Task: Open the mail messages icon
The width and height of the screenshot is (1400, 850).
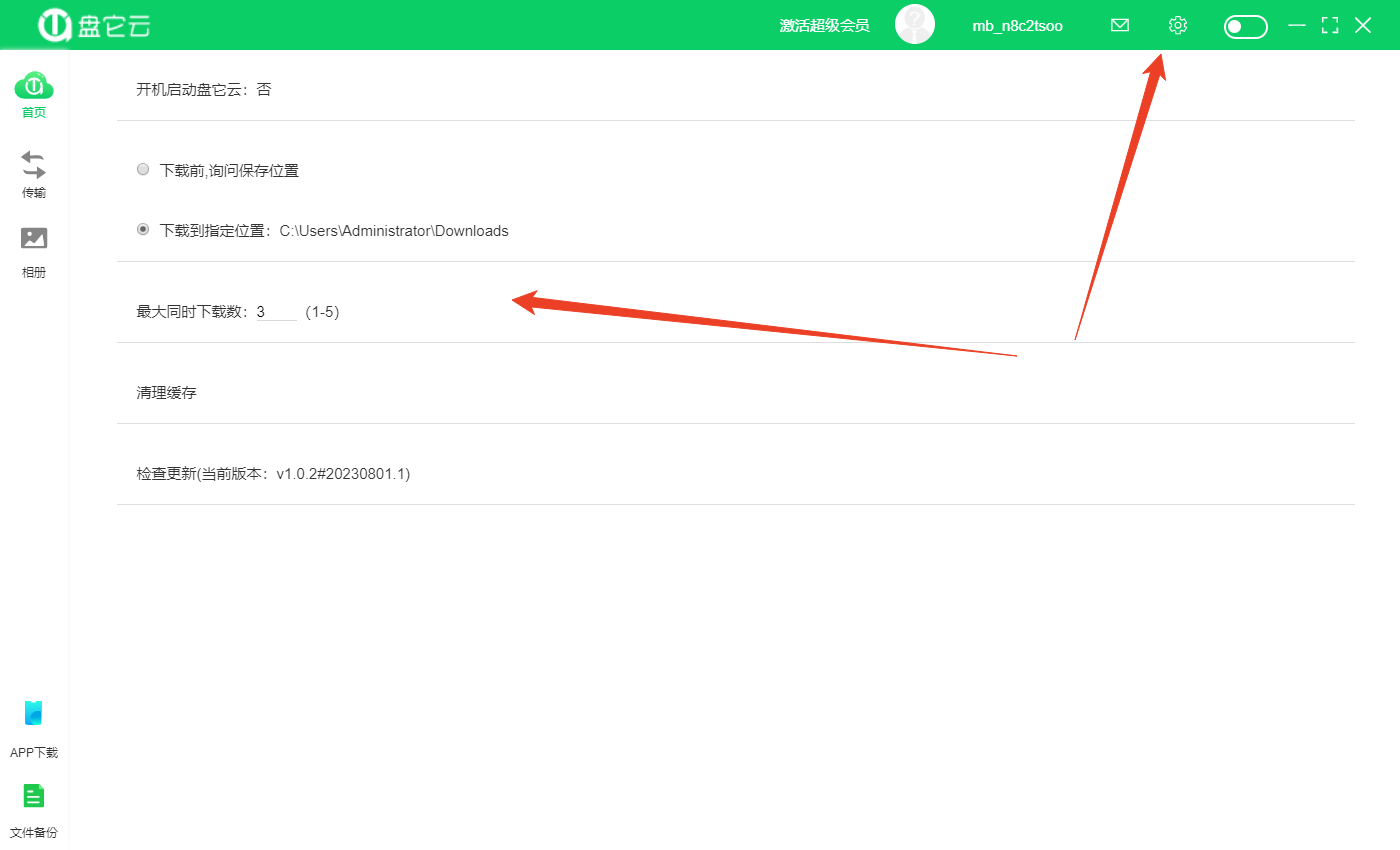Action: 1120,26
